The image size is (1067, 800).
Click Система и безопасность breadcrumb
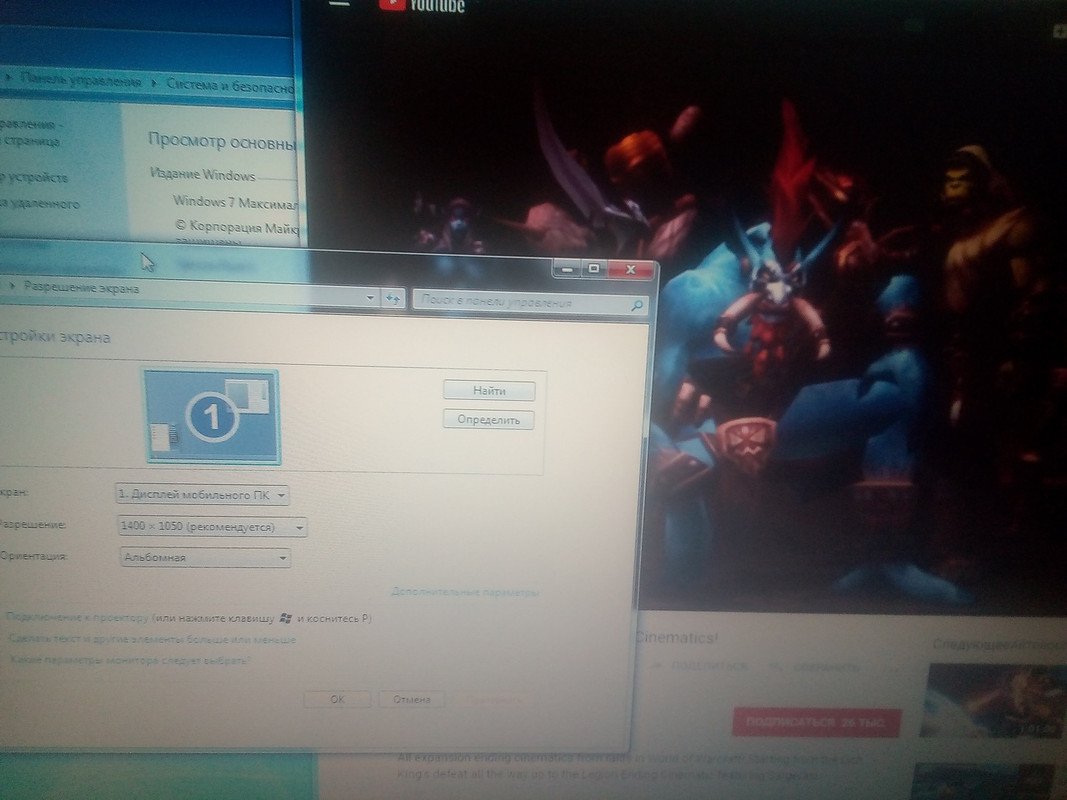tap(230, 86)
